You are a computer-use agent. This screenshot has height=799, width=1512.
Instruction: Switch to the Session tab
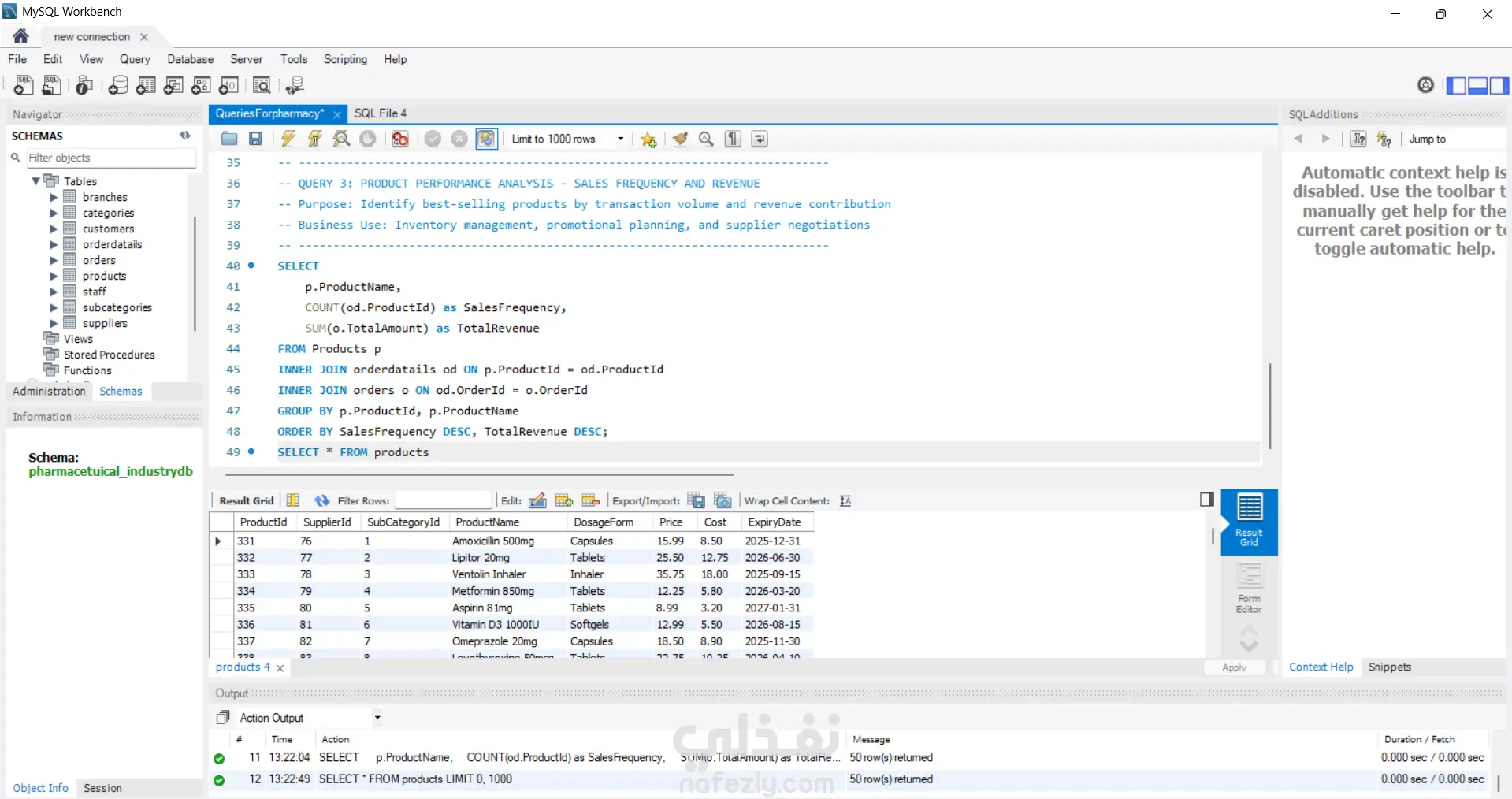(102, 788)
